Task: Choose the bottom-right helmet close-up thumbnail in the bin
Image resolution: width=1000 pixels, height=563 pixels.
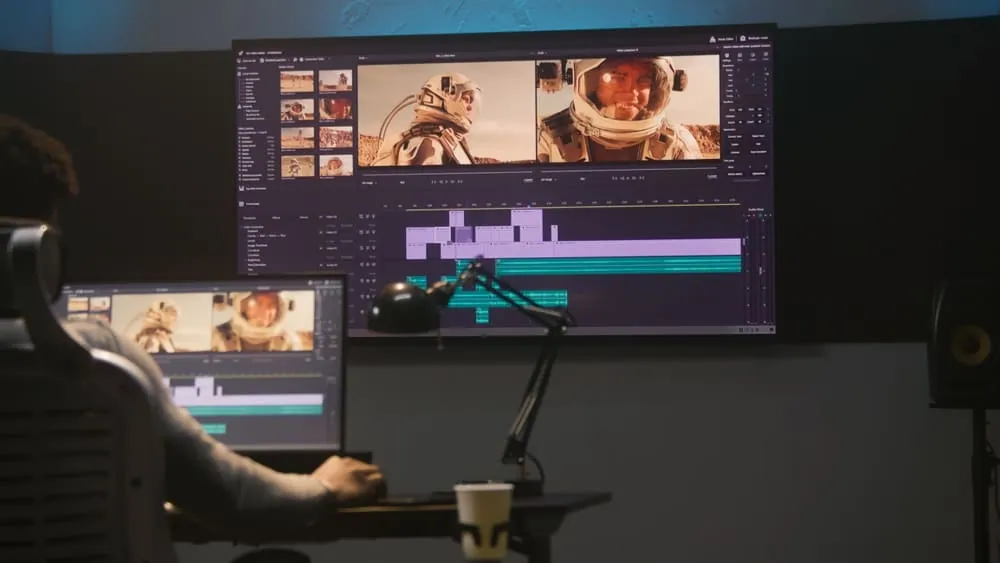Action: point(336,165)
